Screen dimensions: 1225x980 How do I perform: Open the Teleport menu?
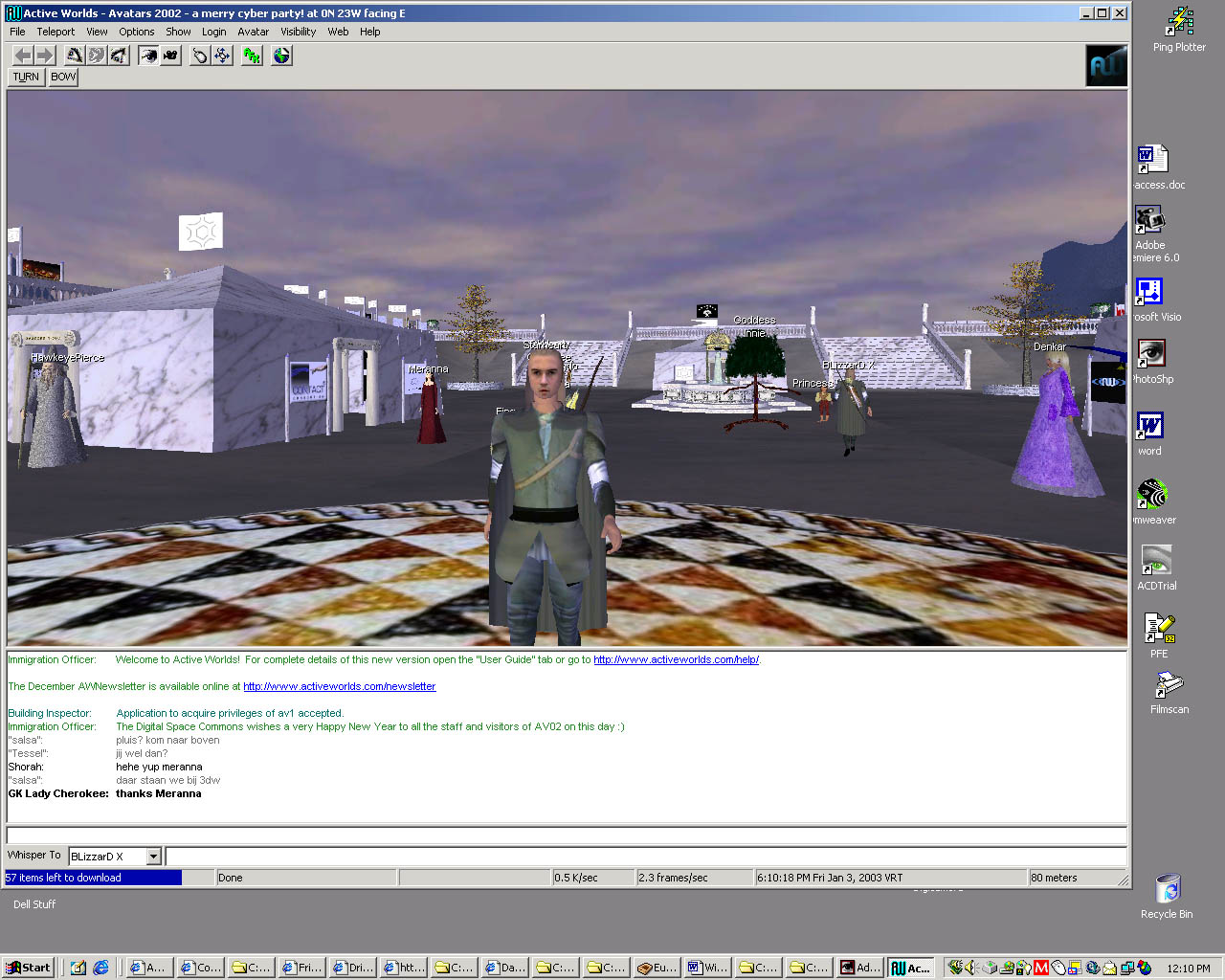click(56, 32)
